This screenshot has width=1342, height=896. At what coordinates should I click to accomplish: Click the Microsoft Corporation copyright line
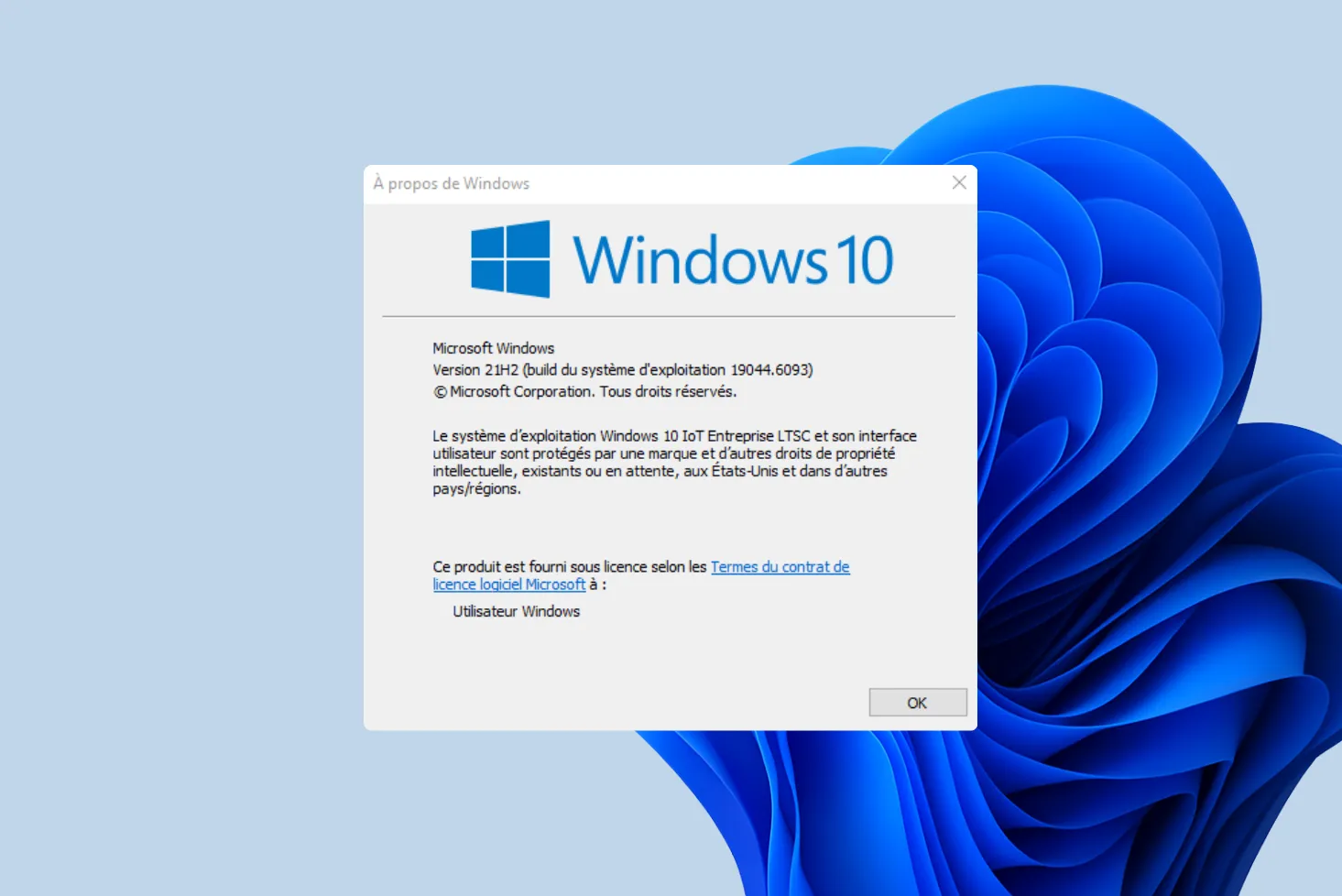coord(584,391)
